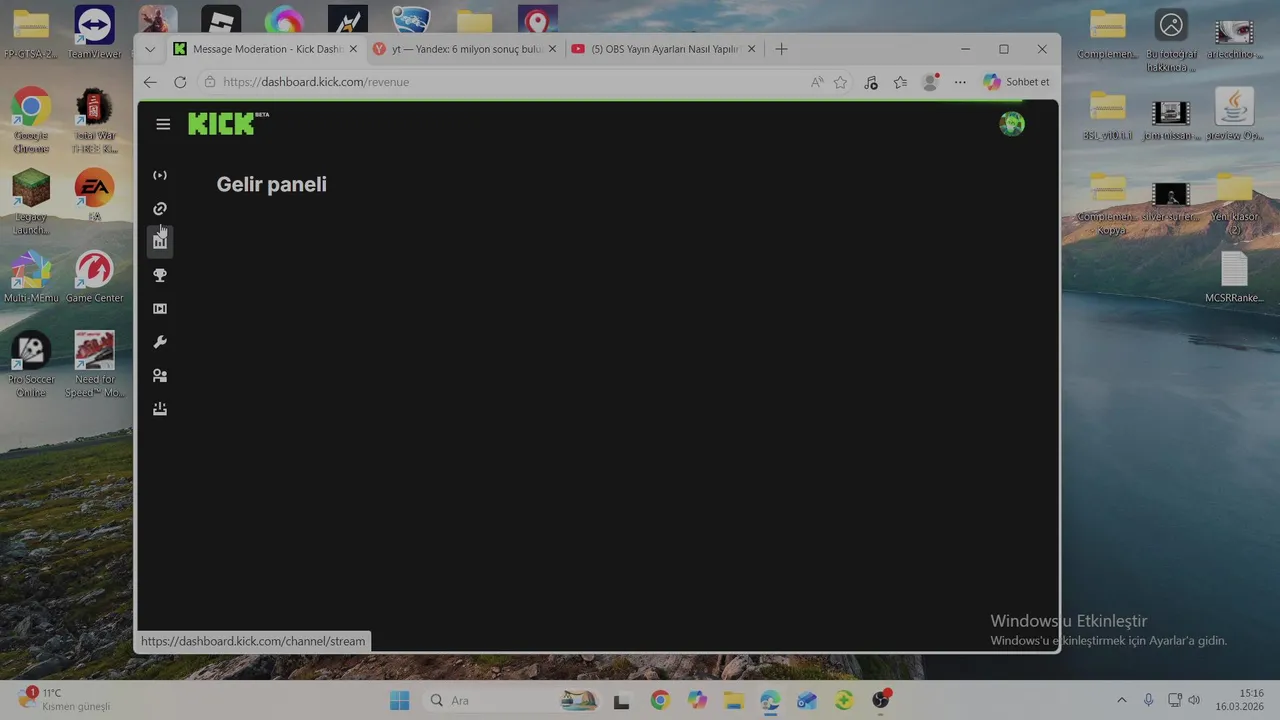Select the FP-GTSA folder on desktop

31,33
